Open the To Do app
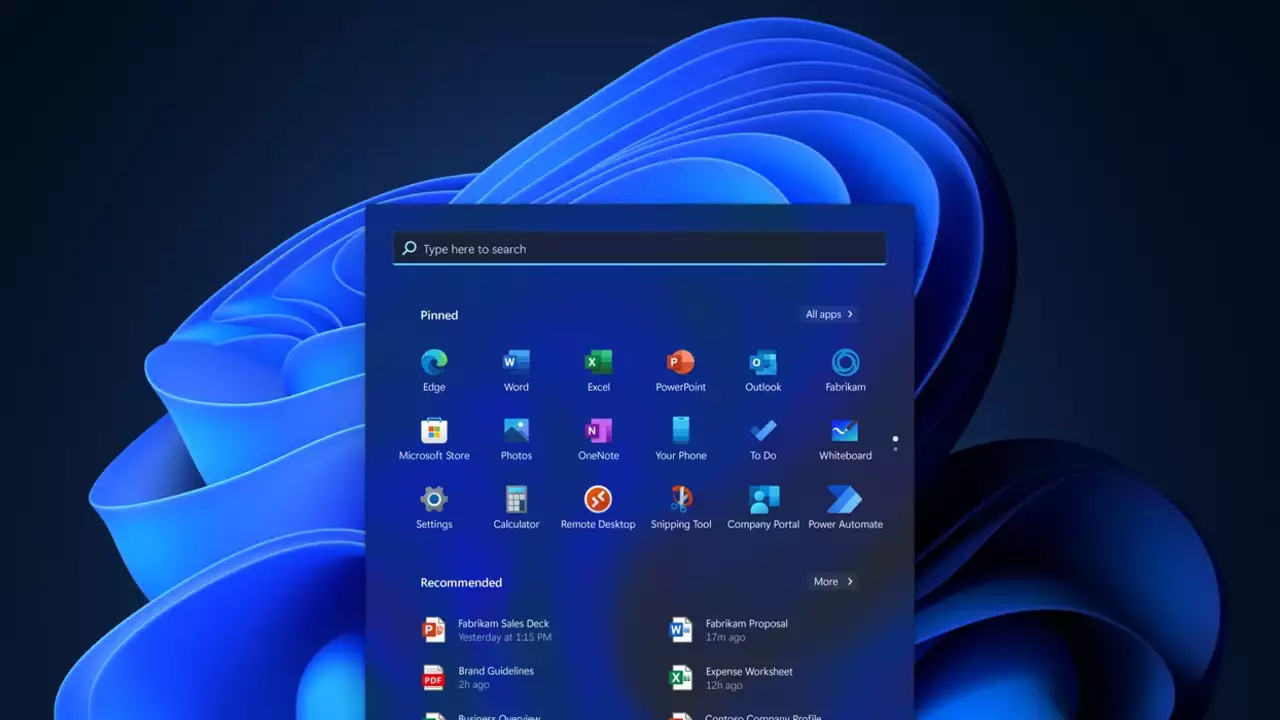 pyautogui.click(x=763, y=439)
